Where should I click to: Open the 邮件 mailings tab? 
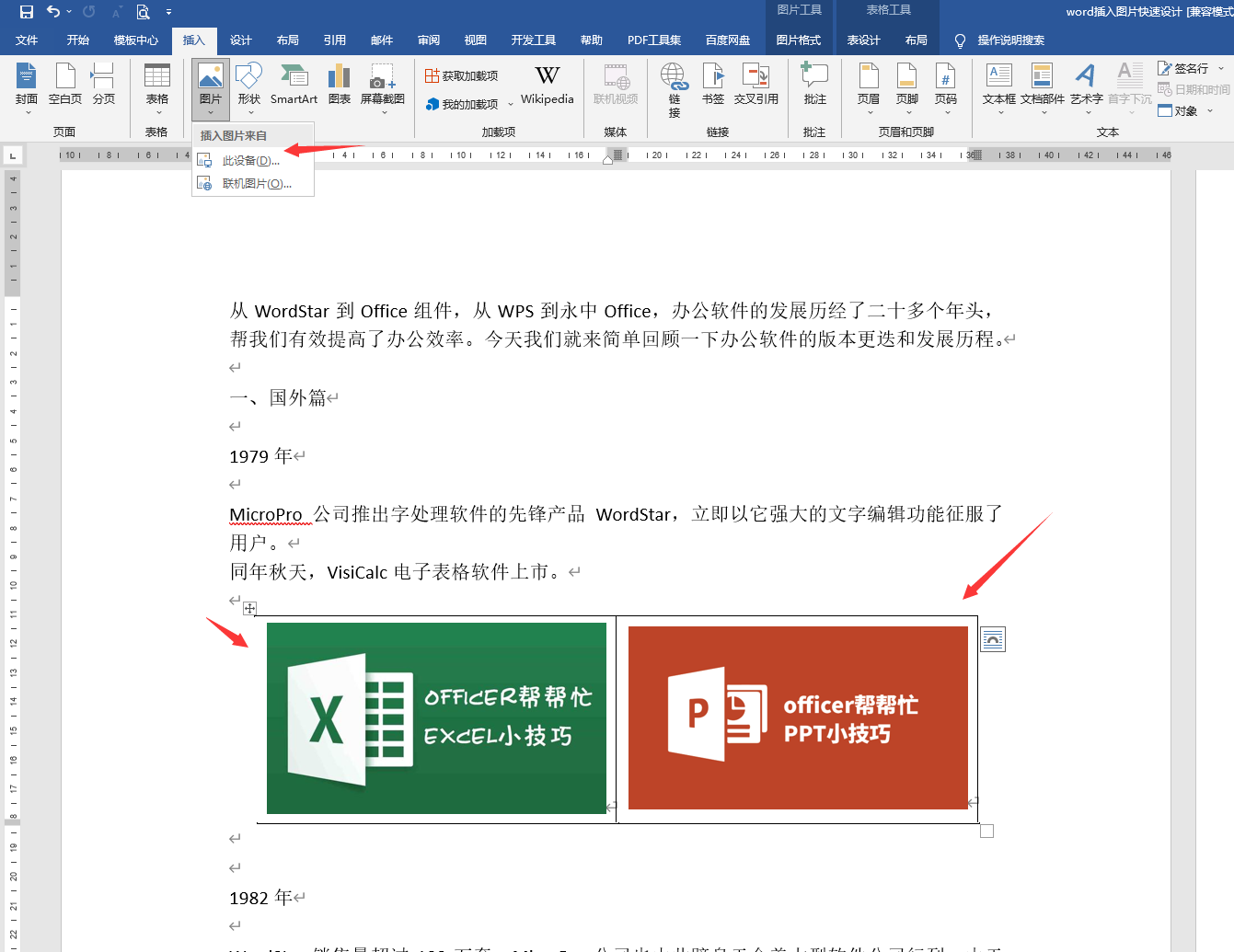[382, 40]
